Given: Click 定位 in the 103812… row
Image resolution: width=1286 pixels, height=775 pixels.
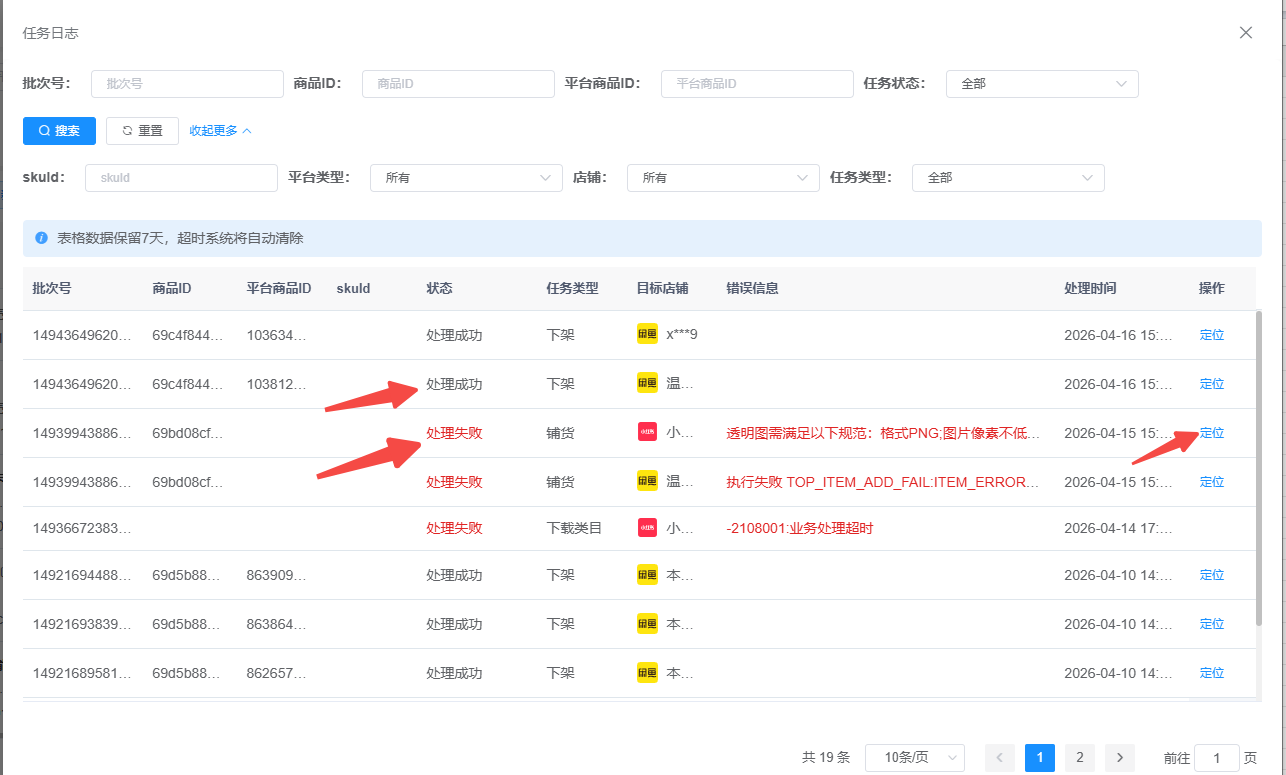Looking at the screenshot, I should click(1212, 384).
